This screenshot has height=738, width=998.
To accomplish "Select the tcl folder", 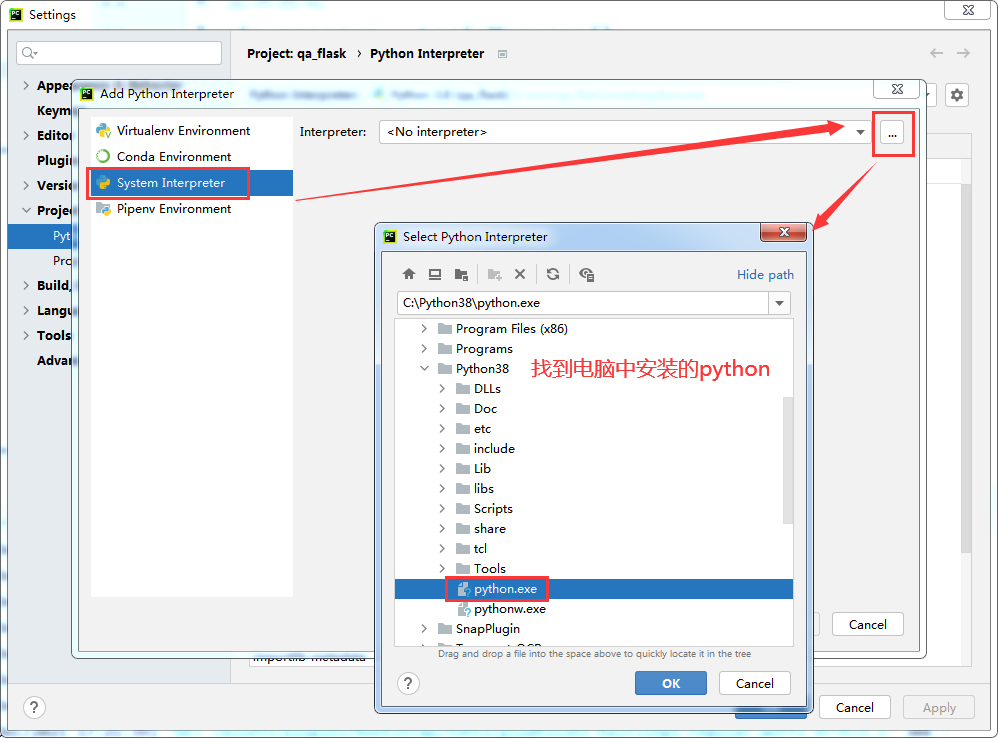I will [x=480, y=548].
